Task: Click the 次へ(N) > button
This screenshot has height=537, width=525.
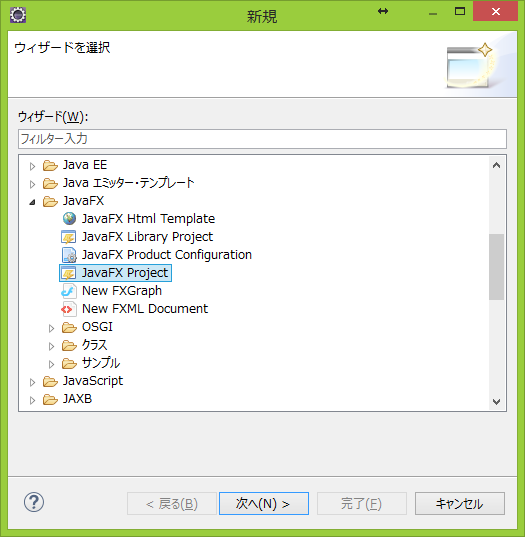Action: click(x=264, y=503)
